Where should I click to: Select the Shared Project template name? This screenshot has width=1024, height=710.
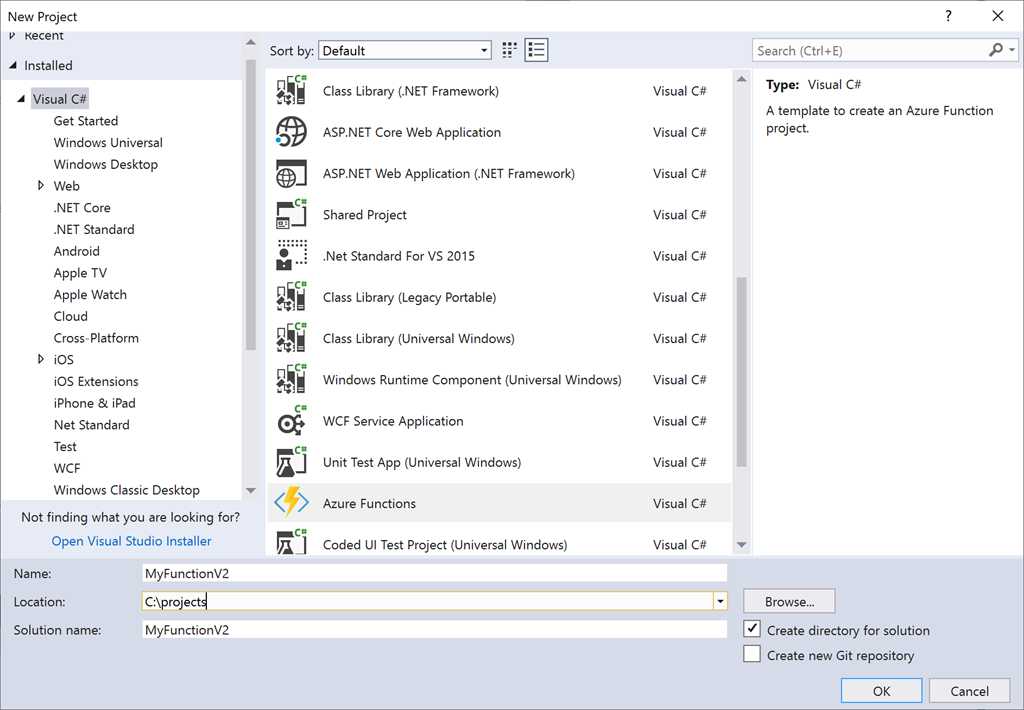(364, 215)
